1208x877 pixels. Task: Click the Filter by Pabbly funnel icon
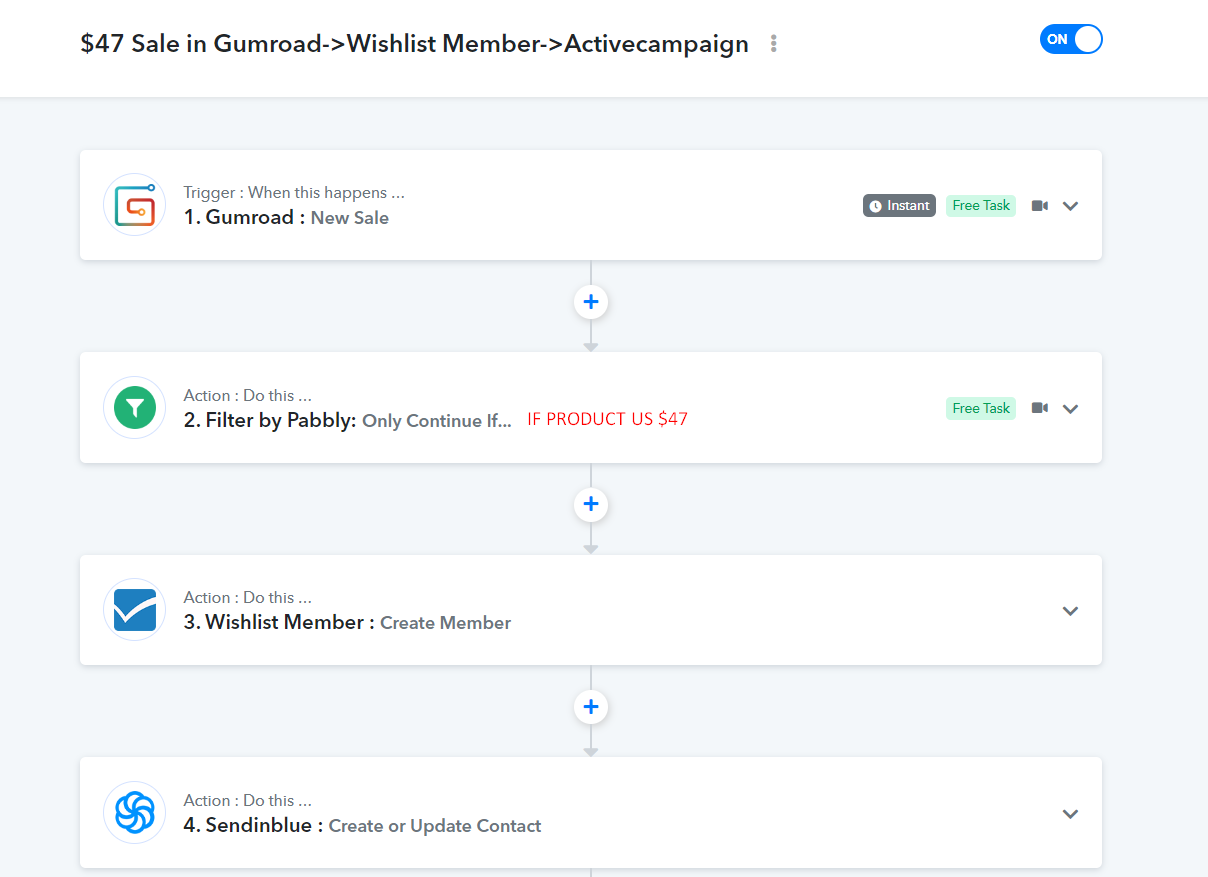click(135, 407)
